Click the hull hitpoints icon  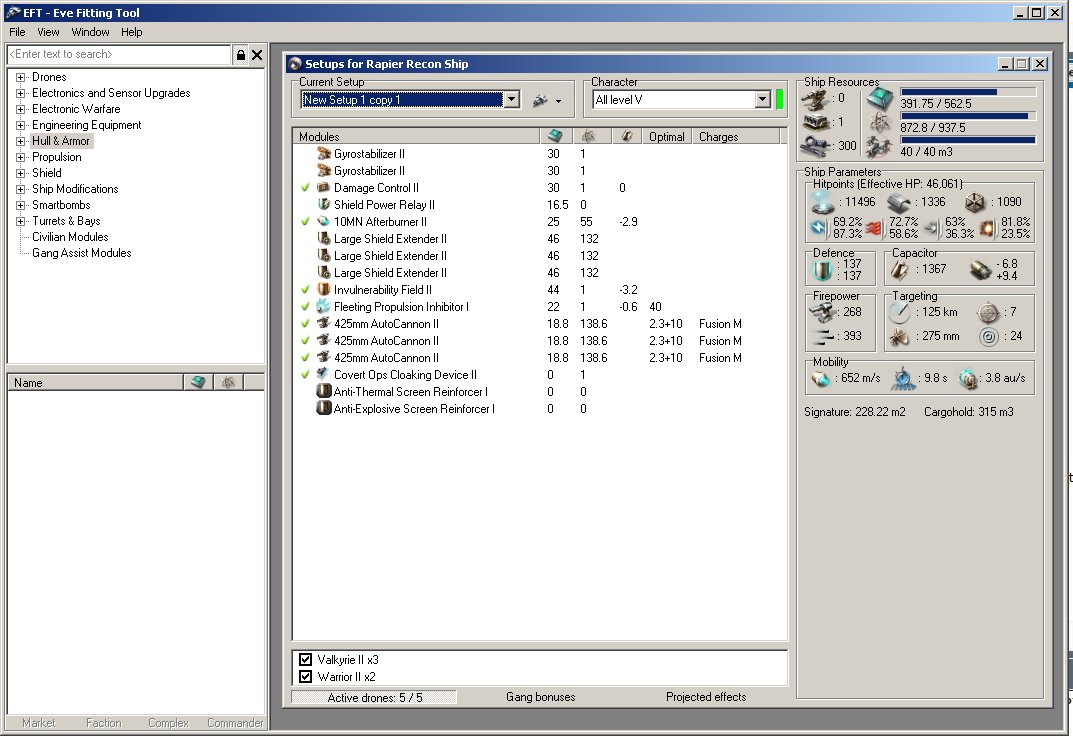(x=974, y=203)
